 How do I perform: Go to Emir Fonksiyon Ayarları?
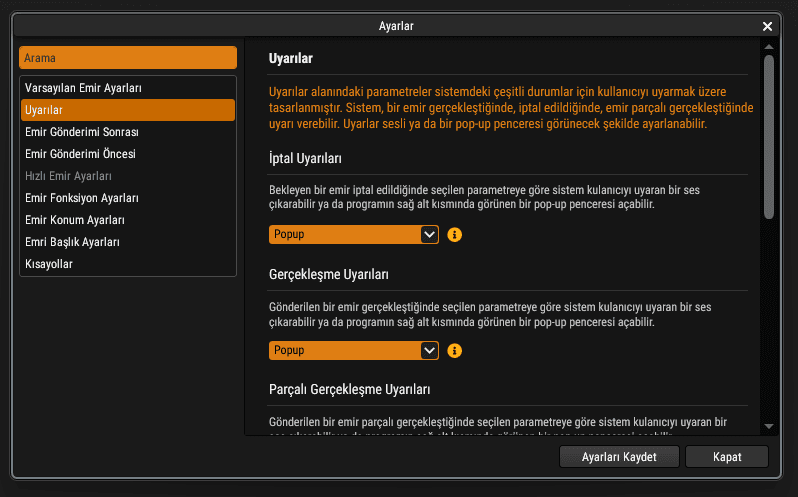click(x=128, y=198)
